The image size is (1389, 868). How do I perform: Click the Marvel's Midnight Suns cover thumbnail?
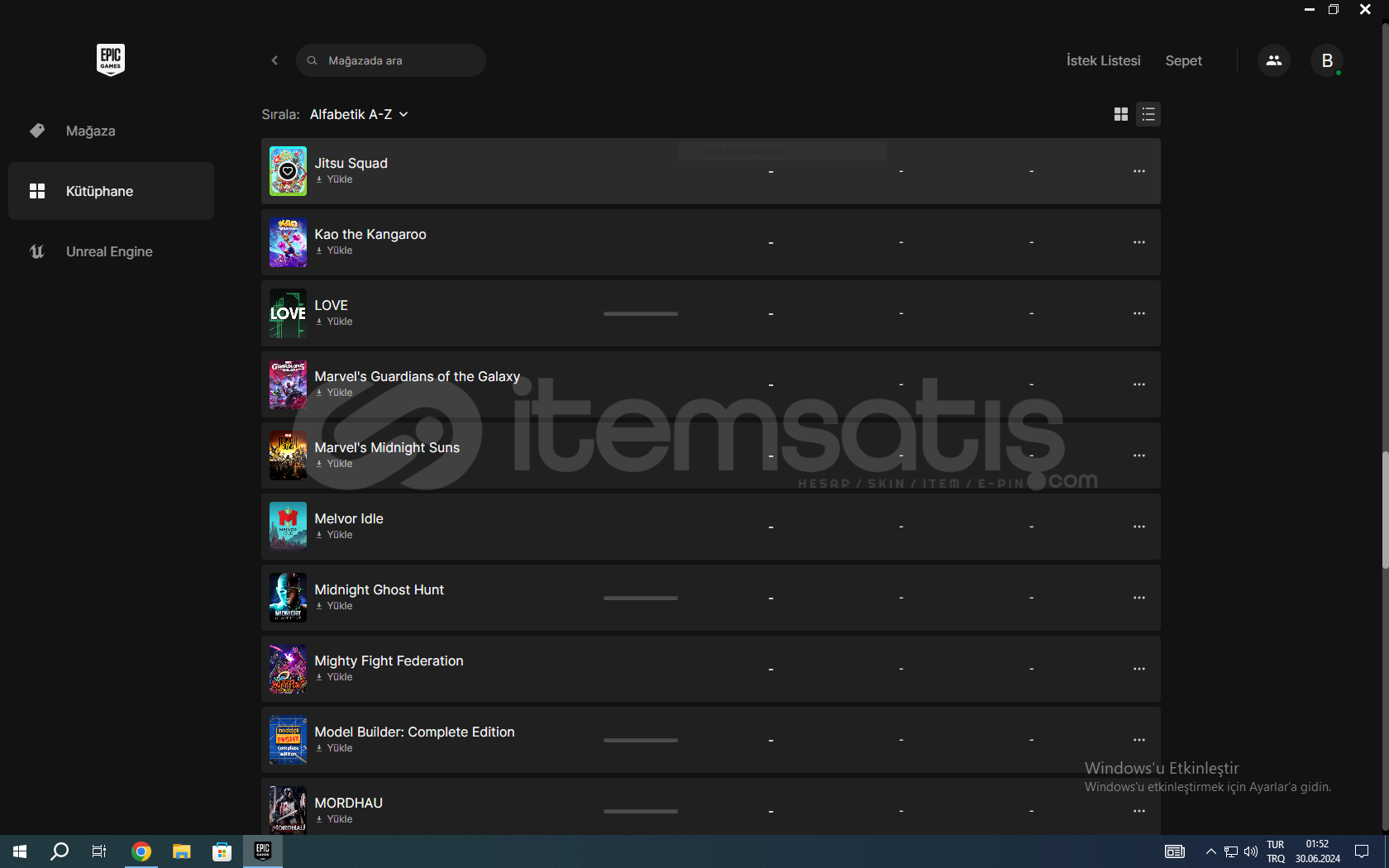tap(288, 455)
